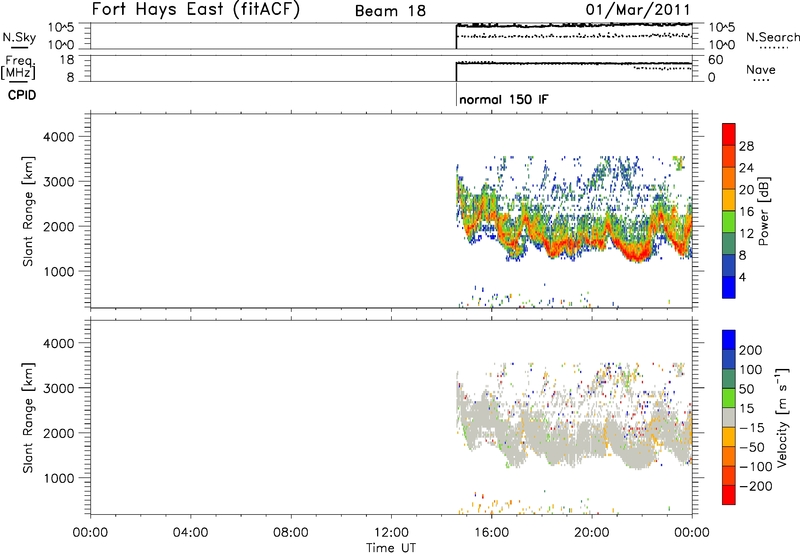The width and height of the screenshot is (800, 554).
Task: Click the 'Freq. [MHz]' axis label
Action: coord(18,67)
